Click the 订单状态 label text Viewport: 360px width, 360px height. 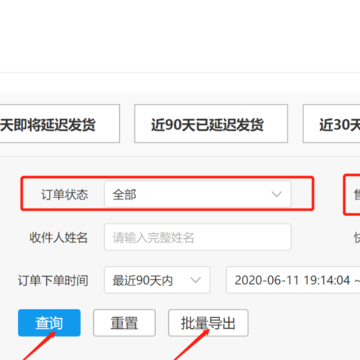[x=65, y=195]
